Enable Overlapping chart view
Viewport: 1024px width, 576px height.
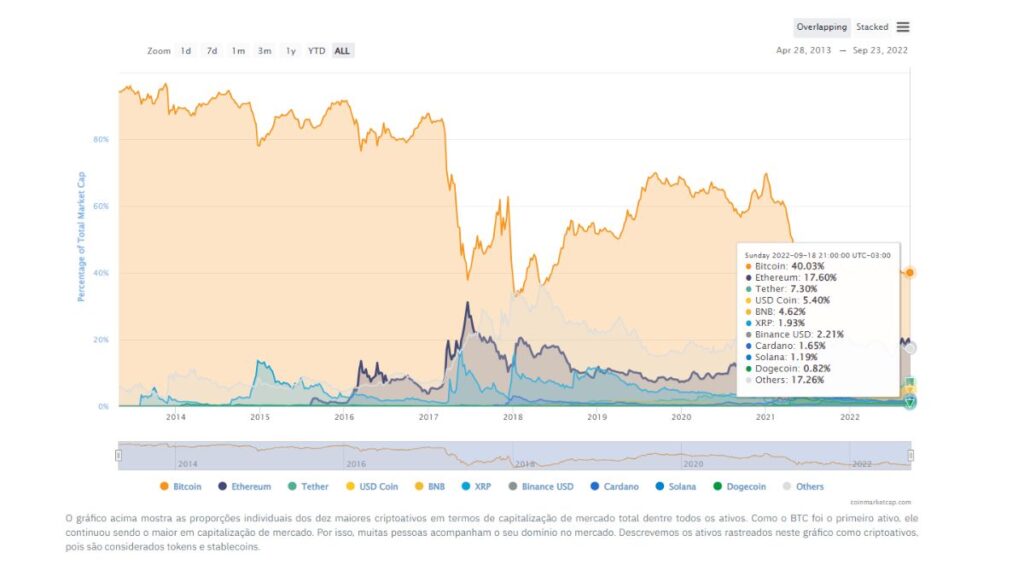tap(820, 26)
